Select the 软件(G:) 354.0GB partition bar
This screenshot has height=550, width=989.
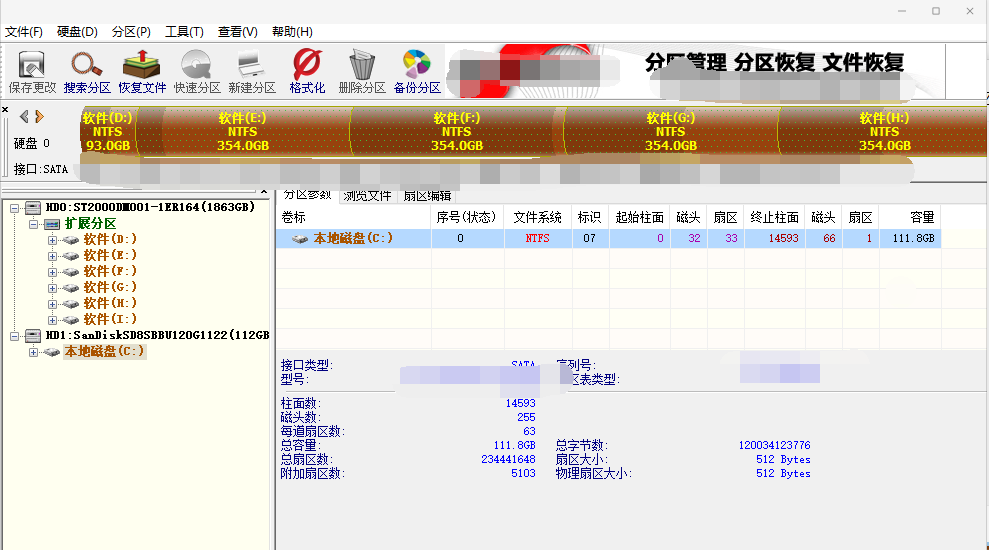(x=670, y=131)
